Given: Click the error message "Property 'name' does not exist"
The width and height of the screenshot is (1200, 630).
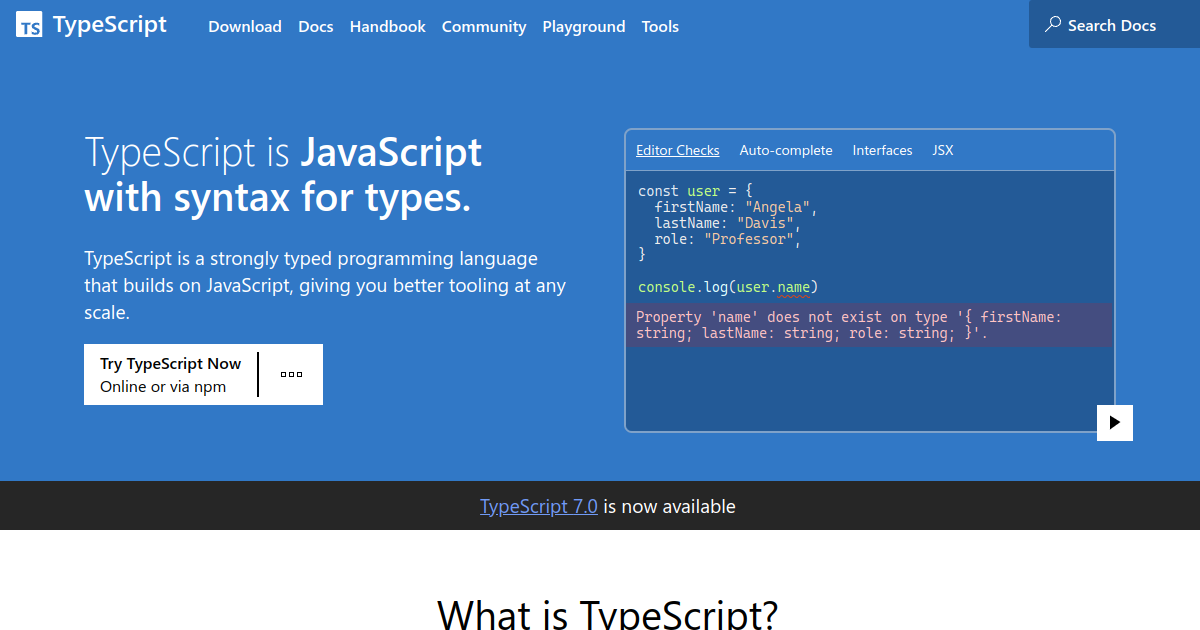Looking at the screenshot, I should pyautogui.click(x=868, y=325).
